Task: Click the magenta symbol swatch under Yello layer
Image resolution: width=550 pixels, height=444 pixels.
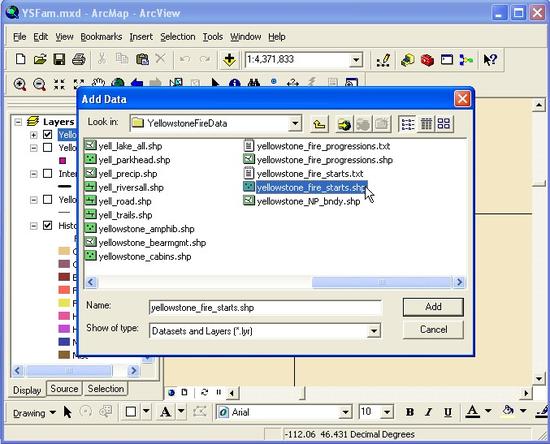Action: click(x=63, y=161)
